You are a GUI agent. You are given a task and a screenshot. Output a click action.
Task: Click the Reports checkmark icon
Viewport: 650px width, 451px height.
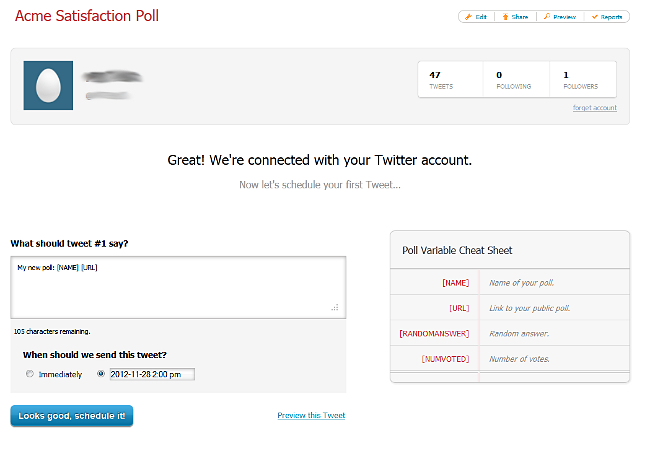(x=595, y=17)
